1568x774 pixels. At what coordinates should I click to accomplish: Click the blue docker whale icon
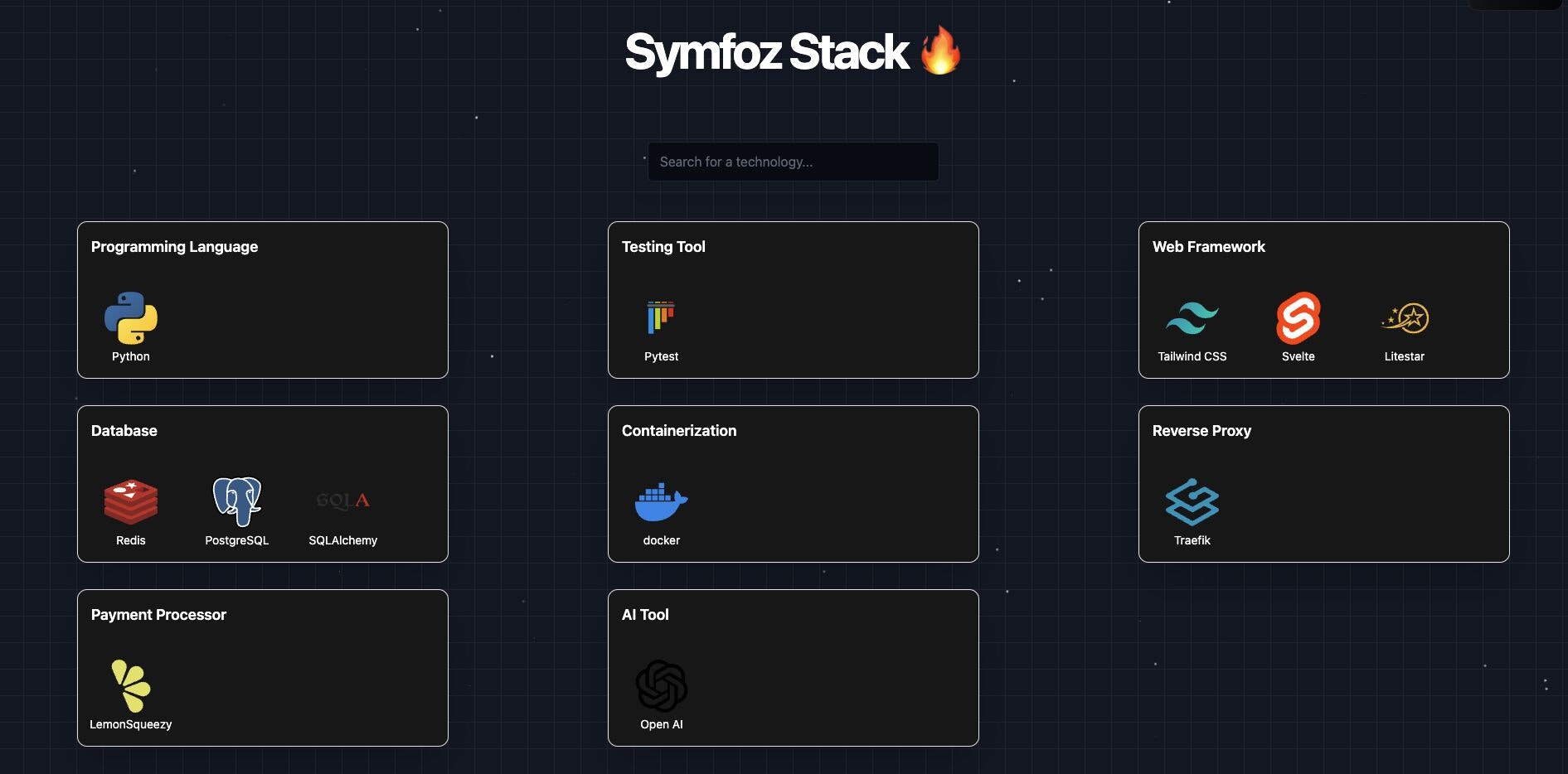pyautogui.click(x=662, y=502)
